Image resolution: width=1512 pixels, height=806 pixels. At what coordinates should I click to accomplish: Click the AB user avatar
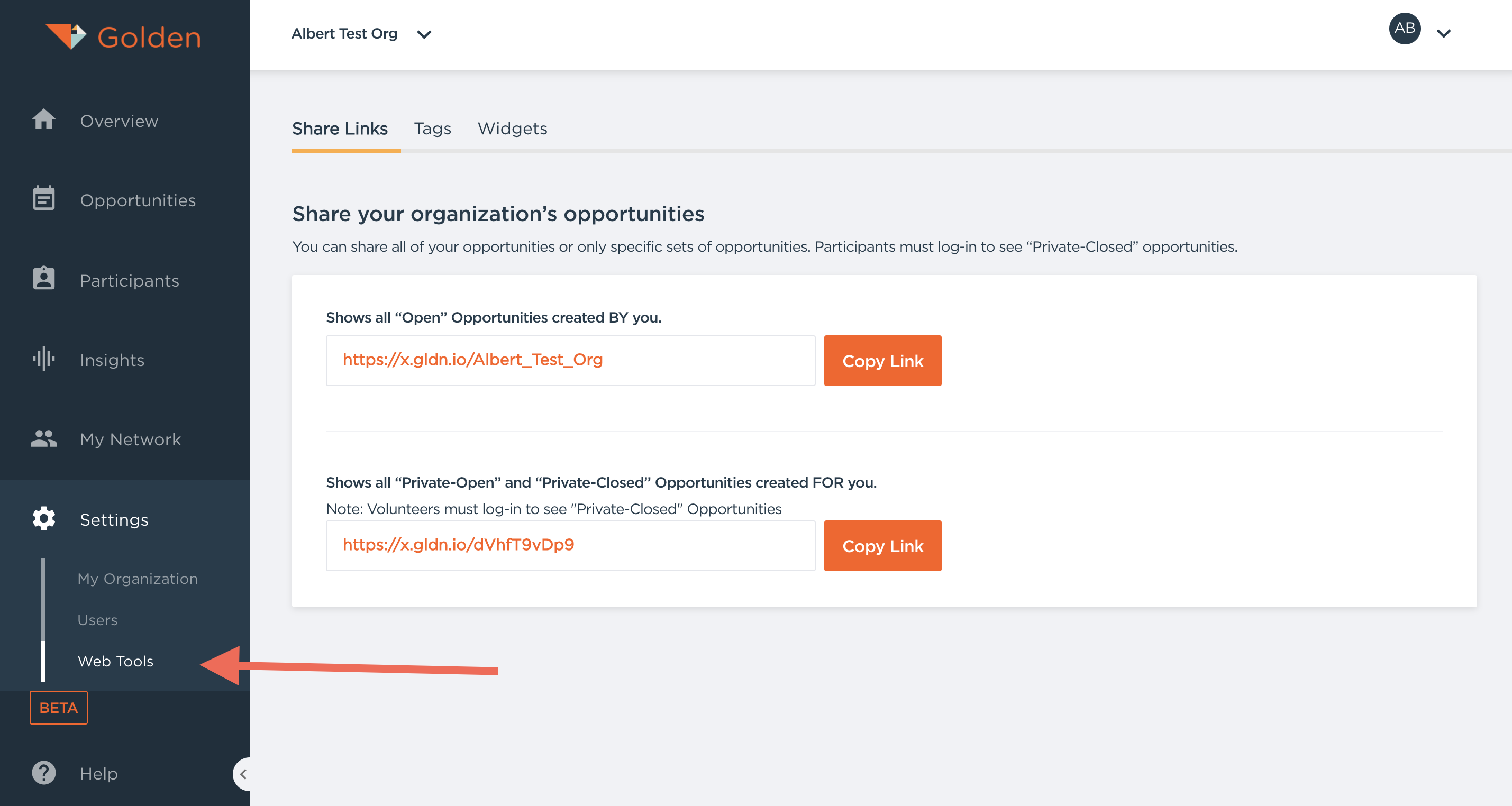coord(1404,29)
